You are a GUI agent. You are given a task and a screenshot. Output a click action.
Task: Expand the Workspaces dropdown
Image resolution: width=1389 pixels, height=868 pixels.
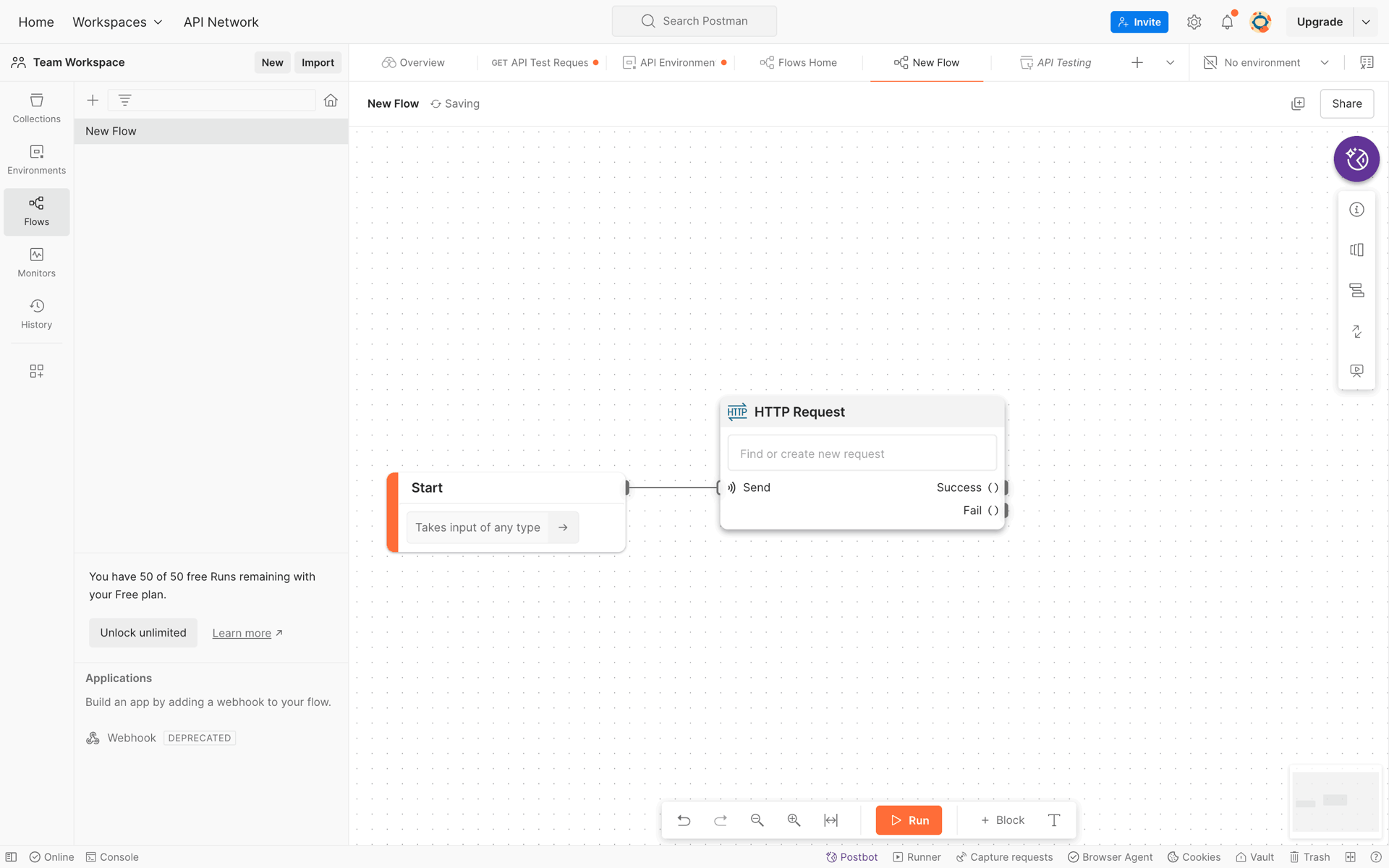(117, 22)
